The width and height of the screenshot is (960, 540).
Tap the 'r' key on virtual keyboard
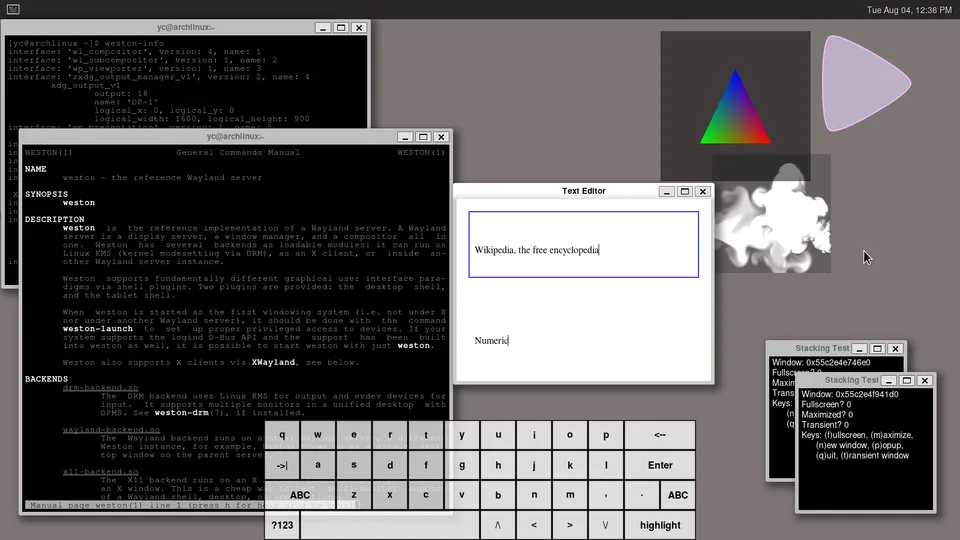[390, 435]
